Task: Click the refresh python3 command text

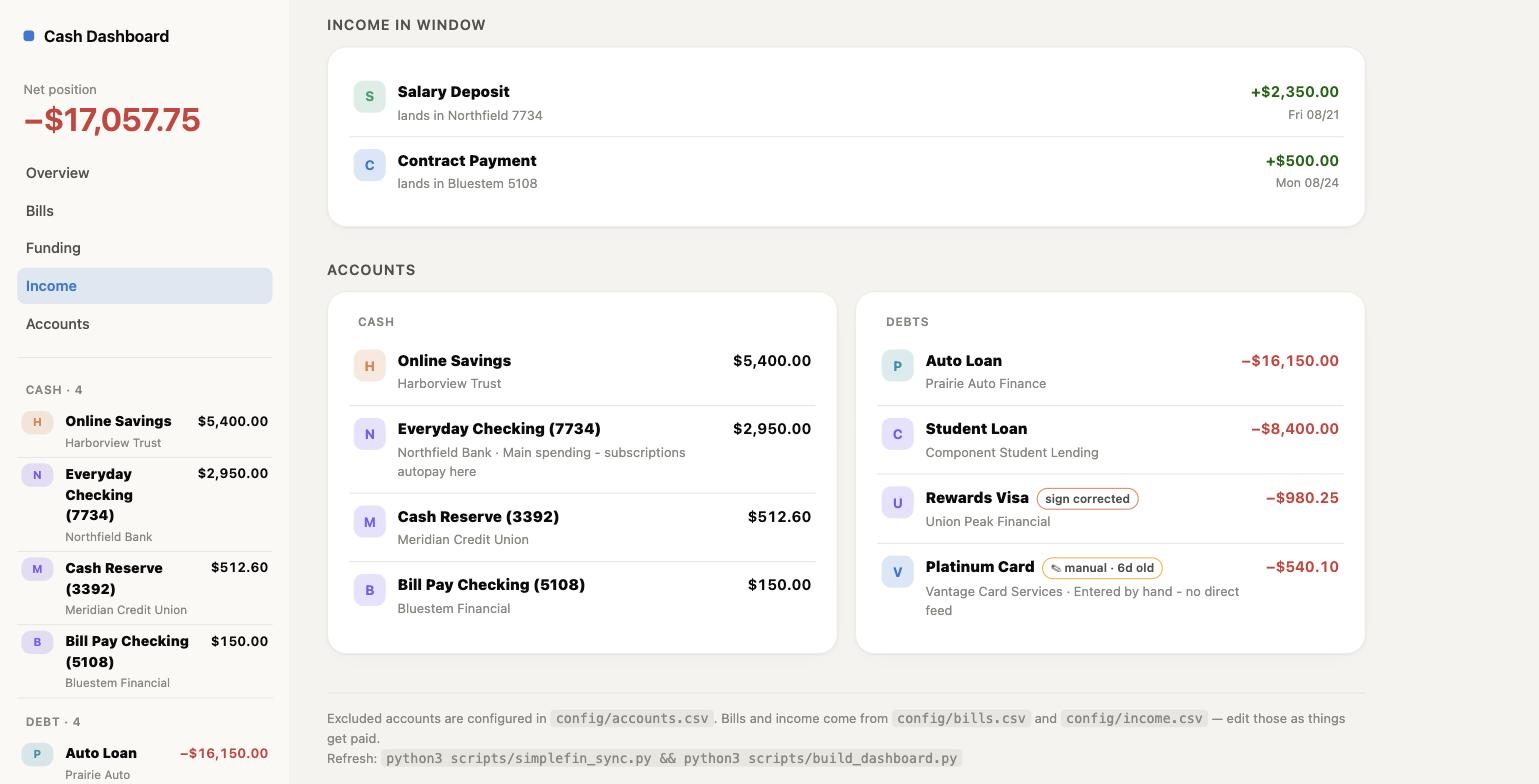Action: 671,758
